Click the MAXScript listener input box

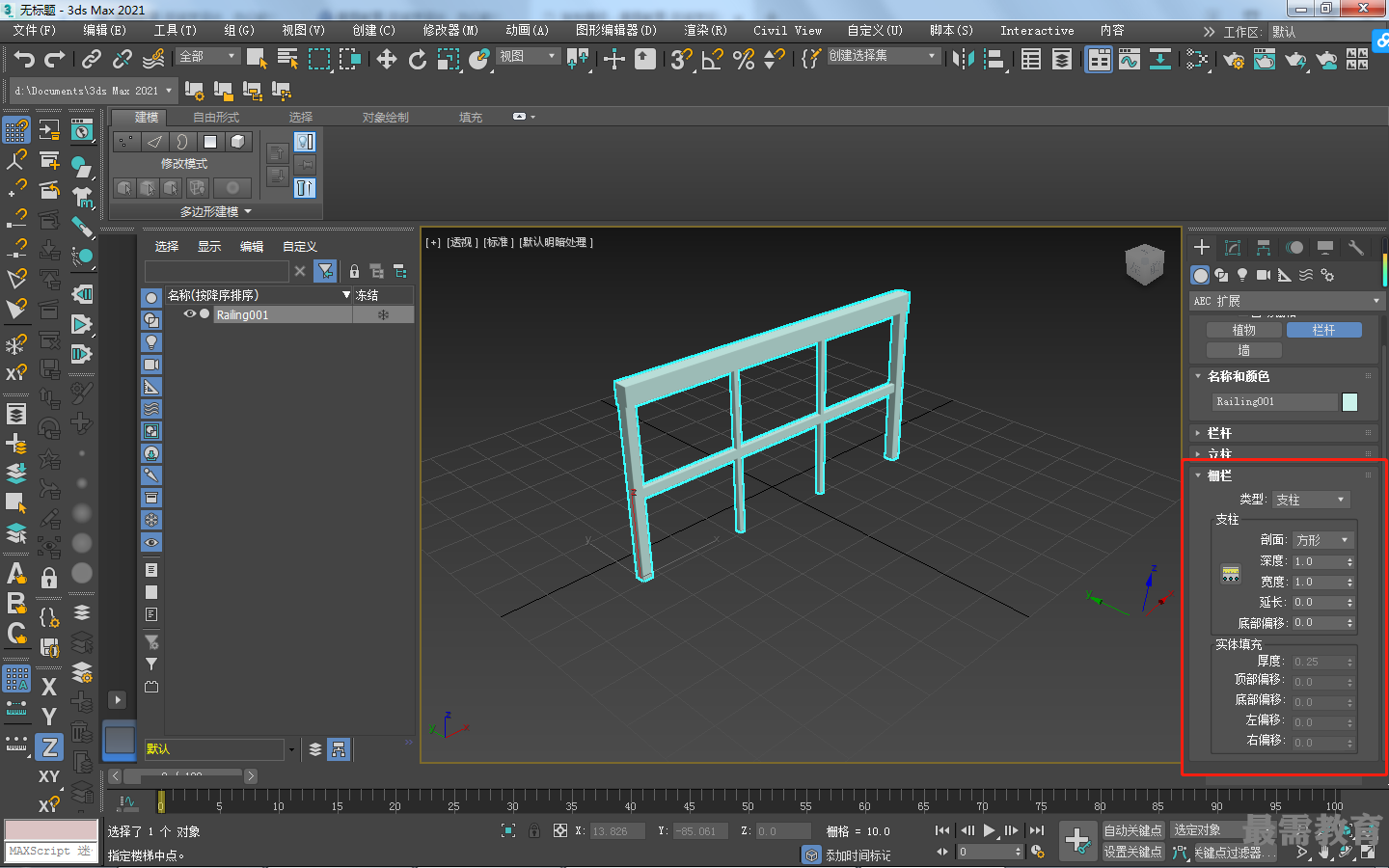51,851
